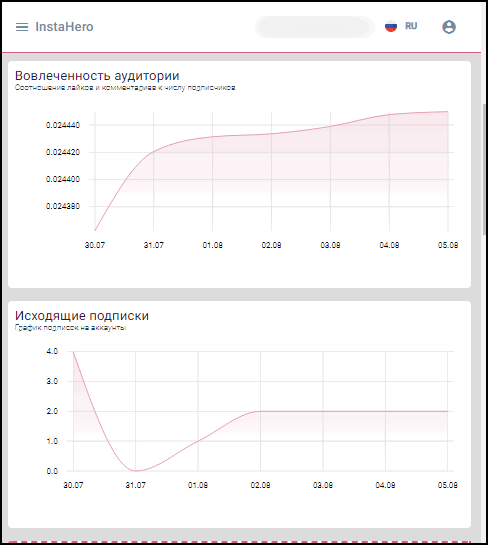Open the user account profile icon

[449, 27]
